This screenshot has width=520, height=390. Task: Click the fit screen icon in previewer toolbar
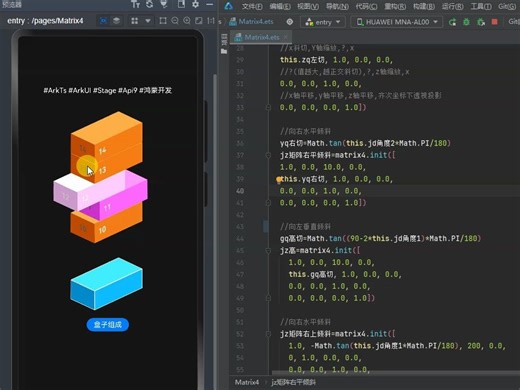[199, 21]
